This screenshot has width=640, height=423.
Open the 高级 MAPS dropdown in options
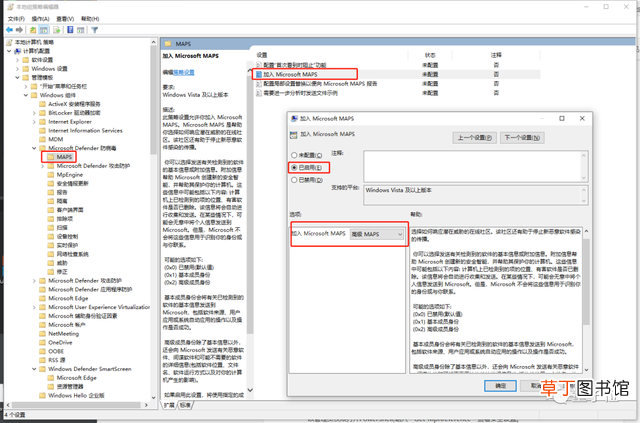click(377, 234)
